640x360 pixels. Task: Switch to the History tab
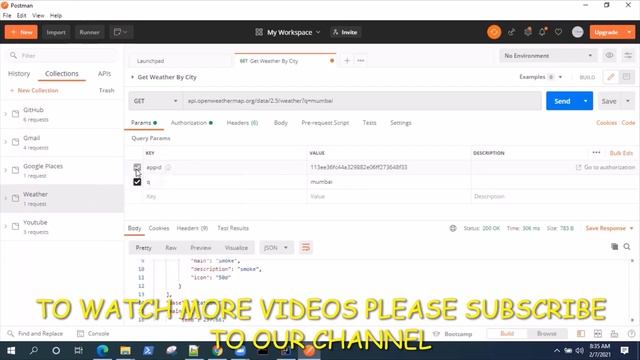coord(19,73)
